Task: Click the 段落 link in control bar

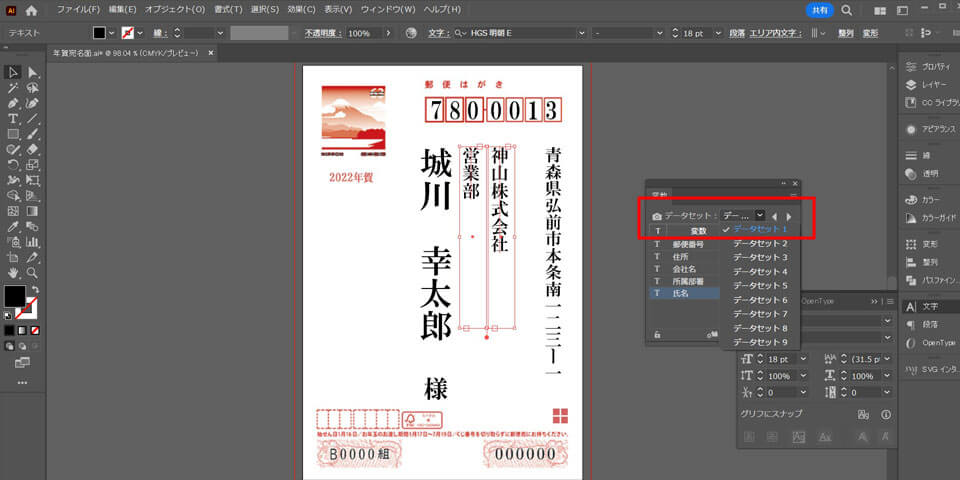Action: coord(736,33)
